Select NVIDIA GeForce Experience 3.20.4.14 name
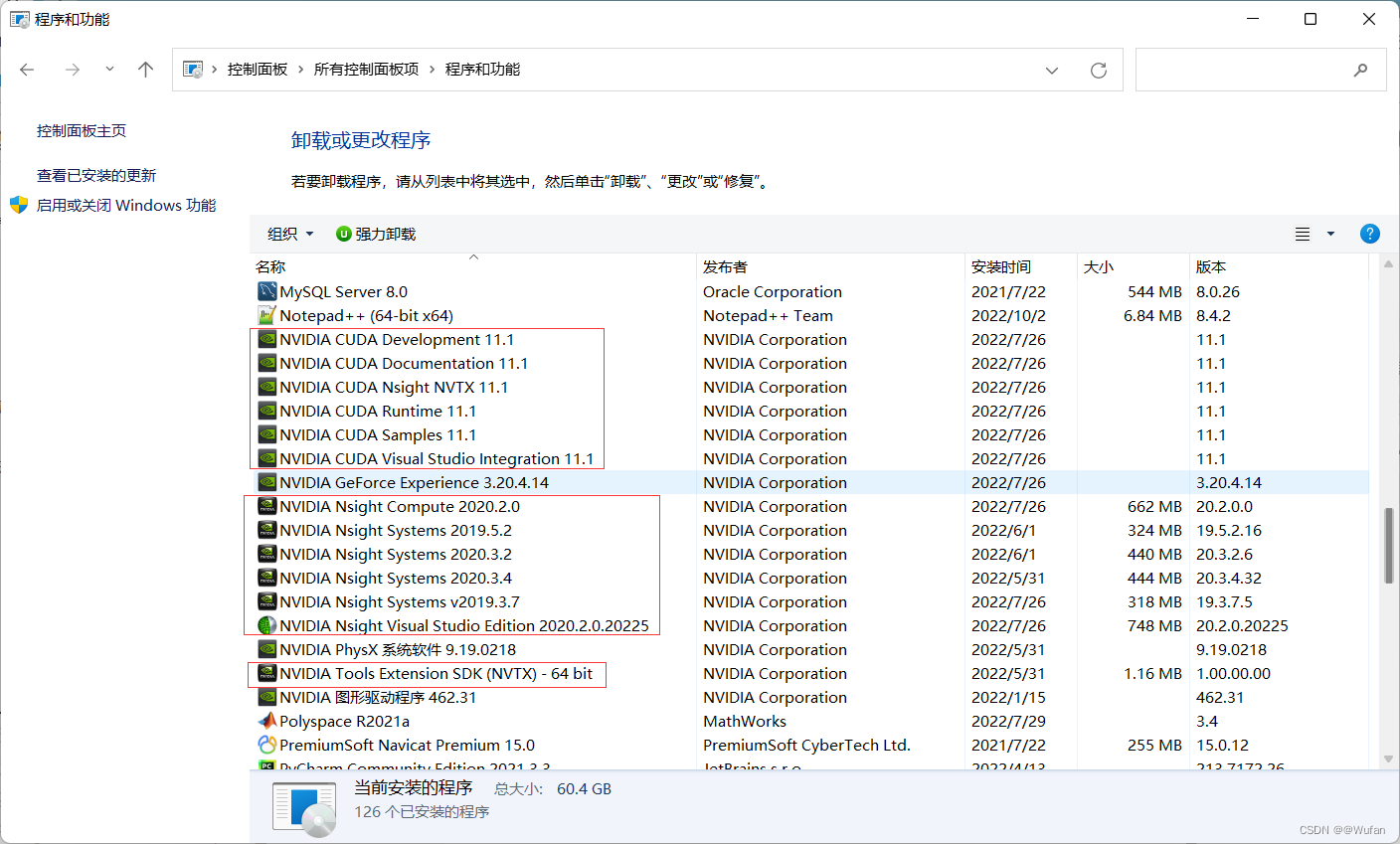Viewport: 1400px width, 844px height. coord(414,482)
